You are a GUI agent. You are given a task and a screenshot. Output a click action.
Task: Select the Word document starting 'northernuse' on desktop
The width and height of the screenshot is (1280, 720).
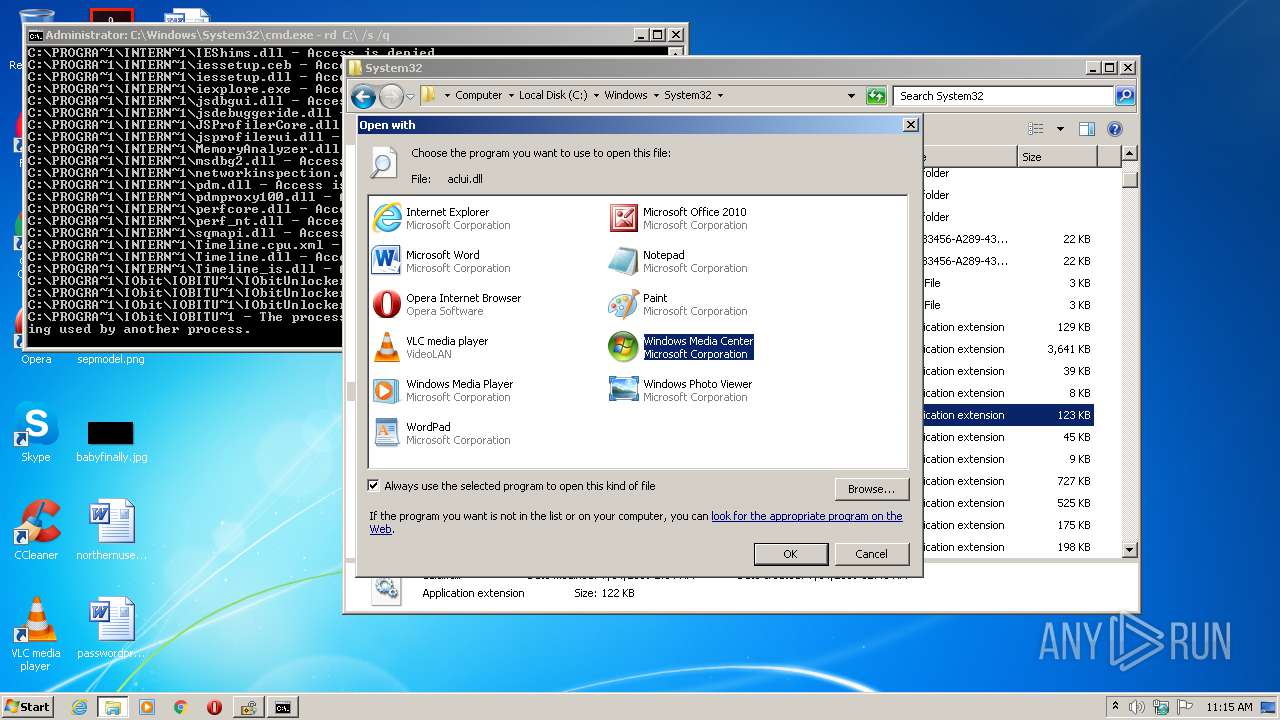pyautogui.click(x=111, y=530)
